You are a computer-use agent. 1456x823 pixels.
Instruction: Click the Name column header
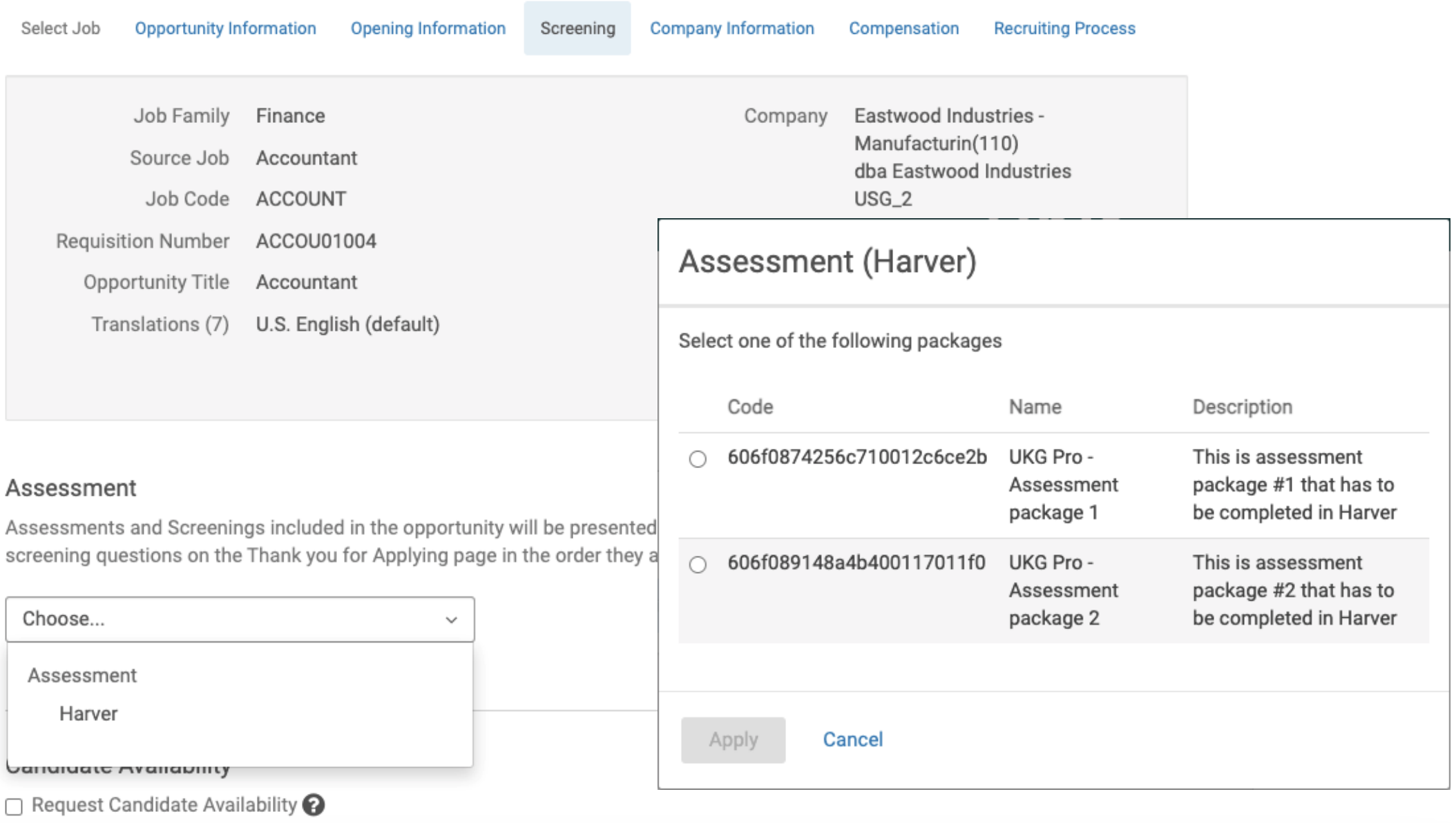[x=1035, y=407]
